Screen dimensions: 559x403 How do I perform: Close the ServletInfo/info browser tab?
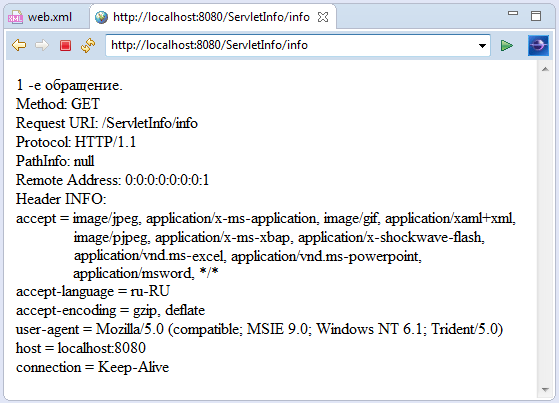tap(323, 17)
